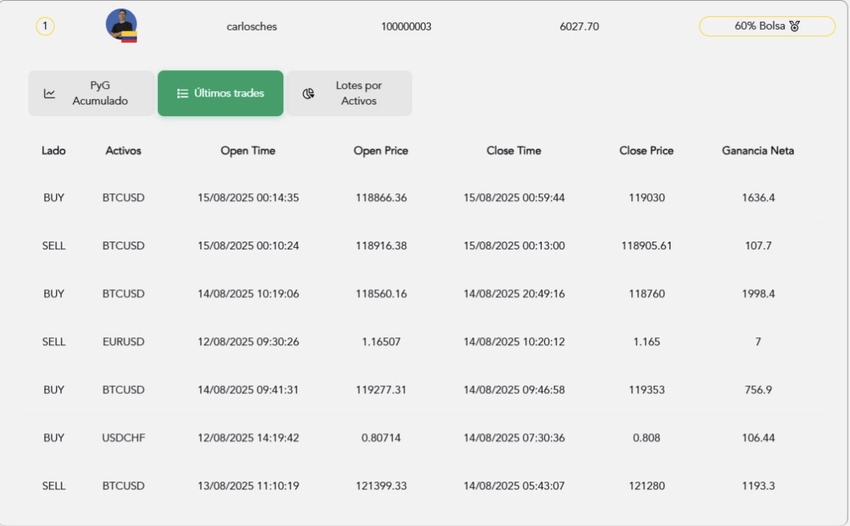The height and width of the screenshot is (526, 850).
Task: Click the 1998.4 net profit value
Action: pyautogui.click(x=758, y=294)
